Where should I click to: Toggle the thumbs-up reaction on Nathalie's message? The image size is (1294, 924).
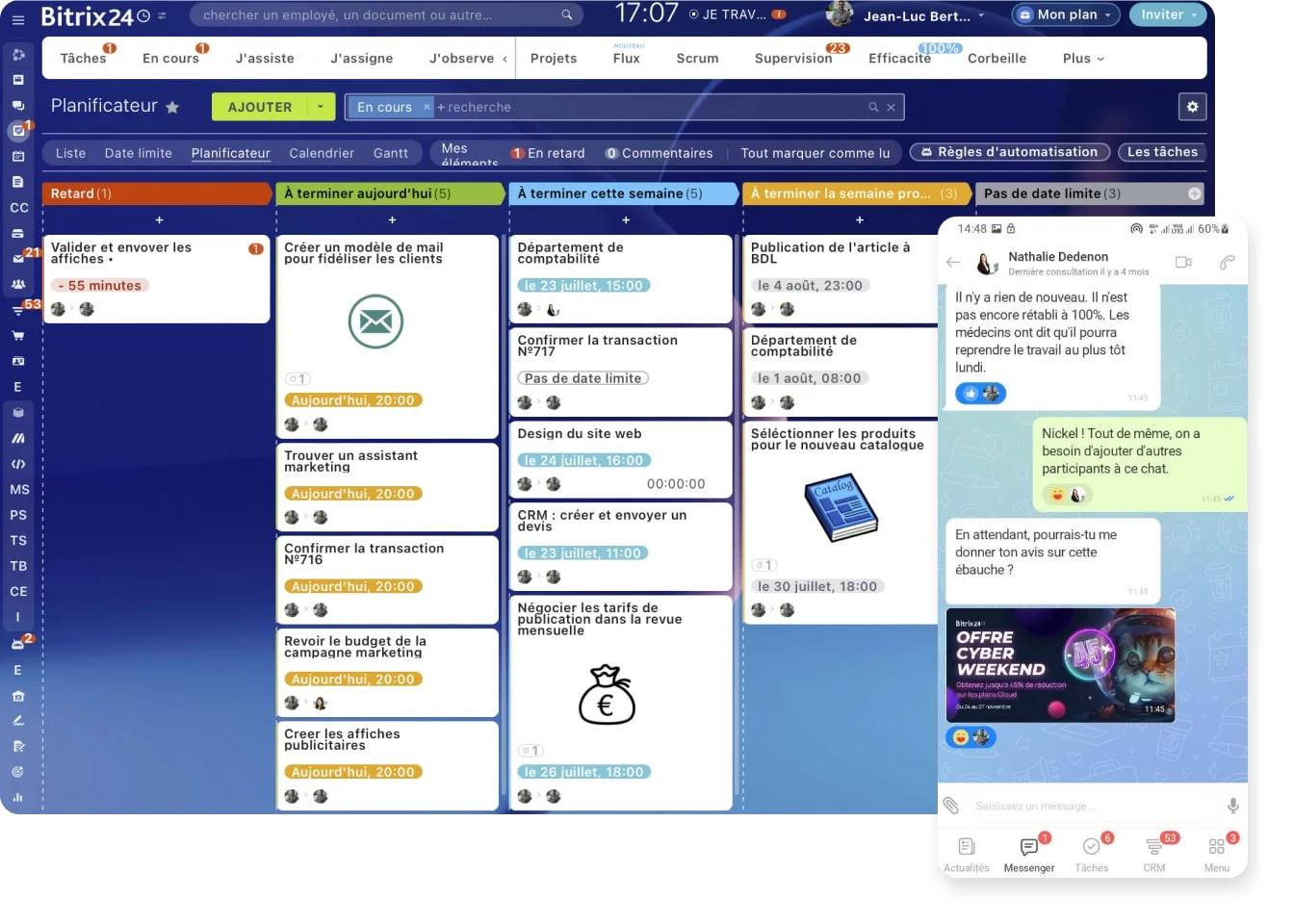tap(970, 393)
